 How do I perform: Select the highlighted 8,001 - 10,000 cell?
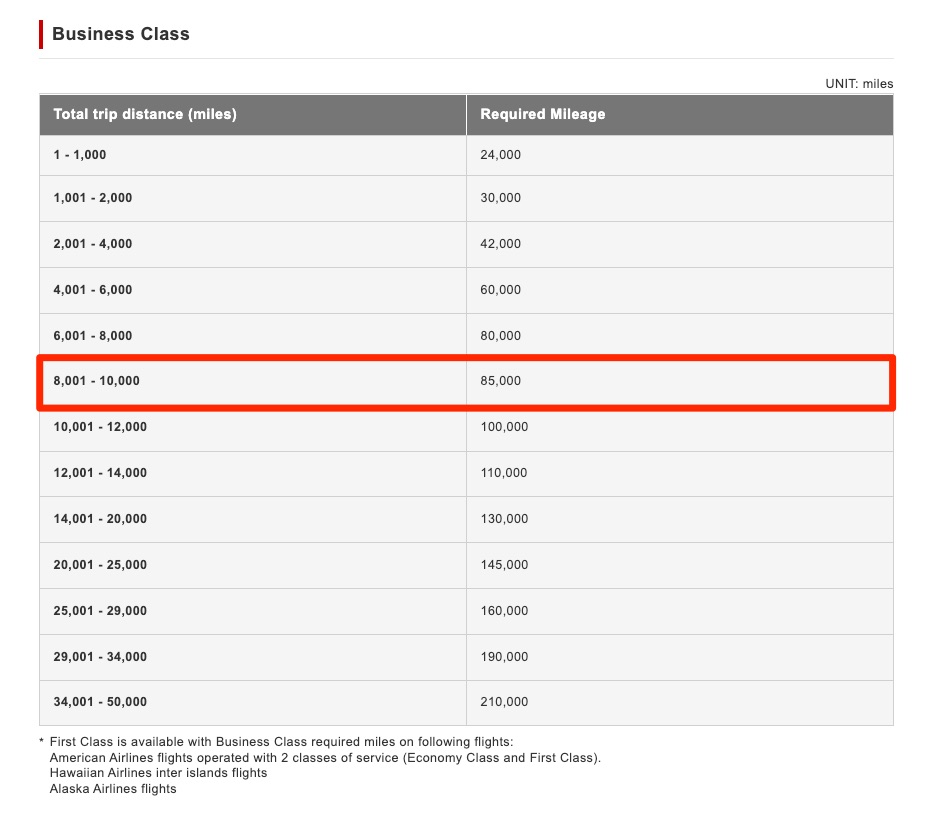pyautogui.click(x=96, y=381)
